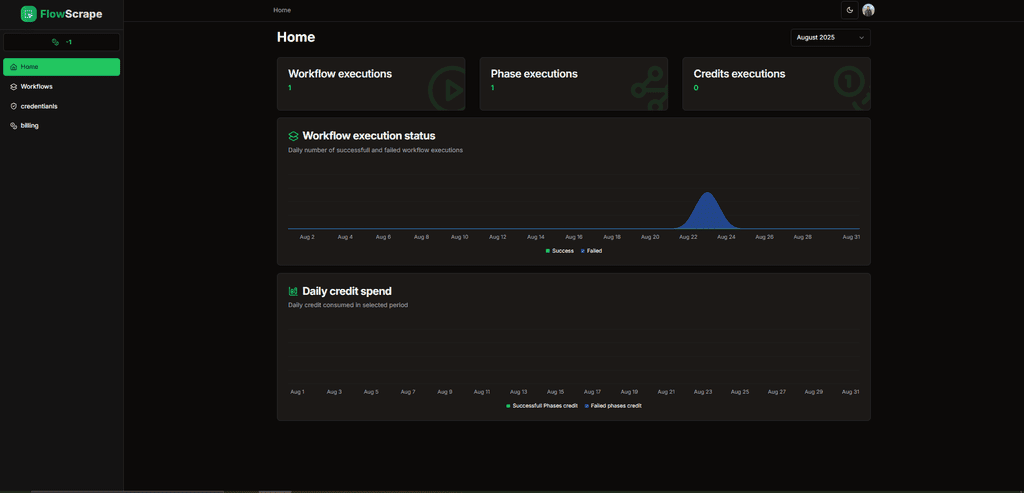
Task: Click the FlowScrape logo icon
Action: click(x=28, y=14)
